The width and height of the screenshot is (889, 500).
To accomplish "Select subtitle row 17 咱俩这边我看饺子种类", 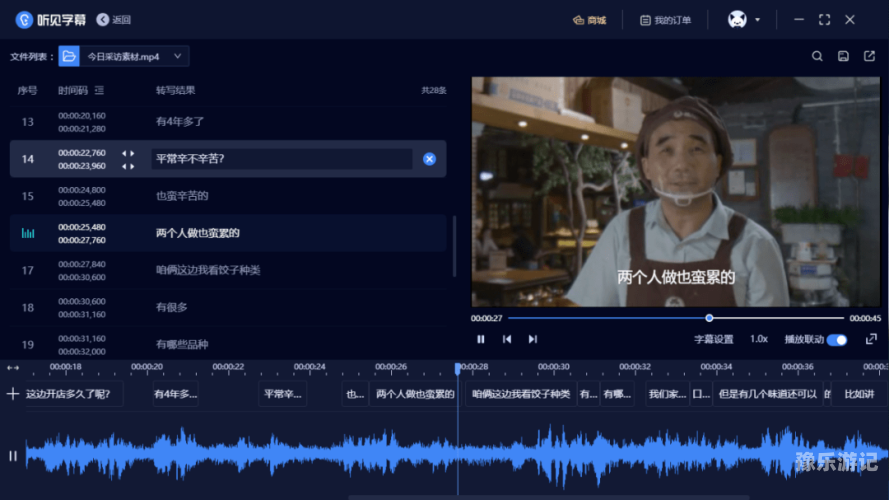I will click(x=228, y=270).
